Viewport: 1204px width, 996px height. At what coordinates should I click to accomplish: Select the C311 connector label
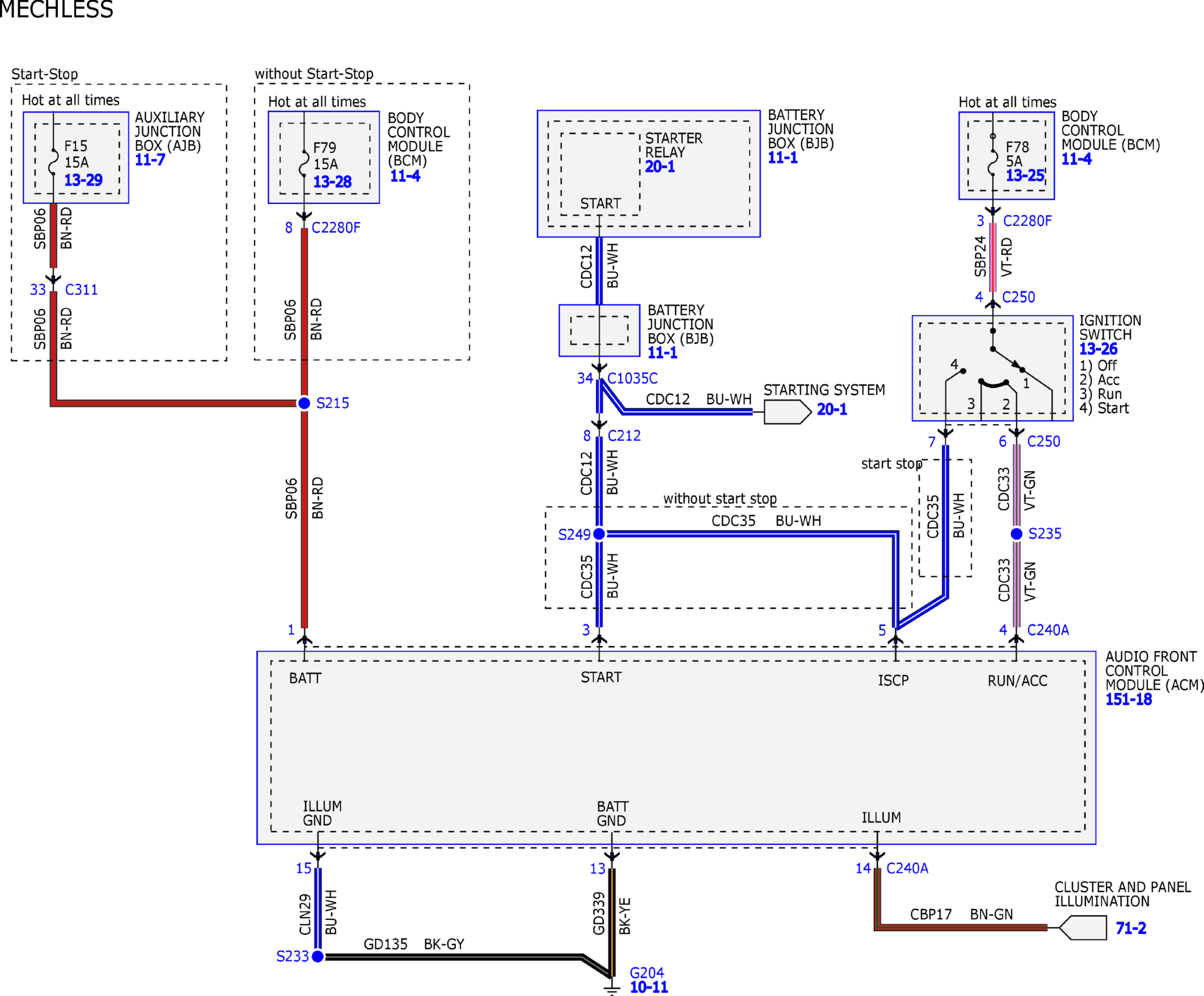click(x=81, y=289)
